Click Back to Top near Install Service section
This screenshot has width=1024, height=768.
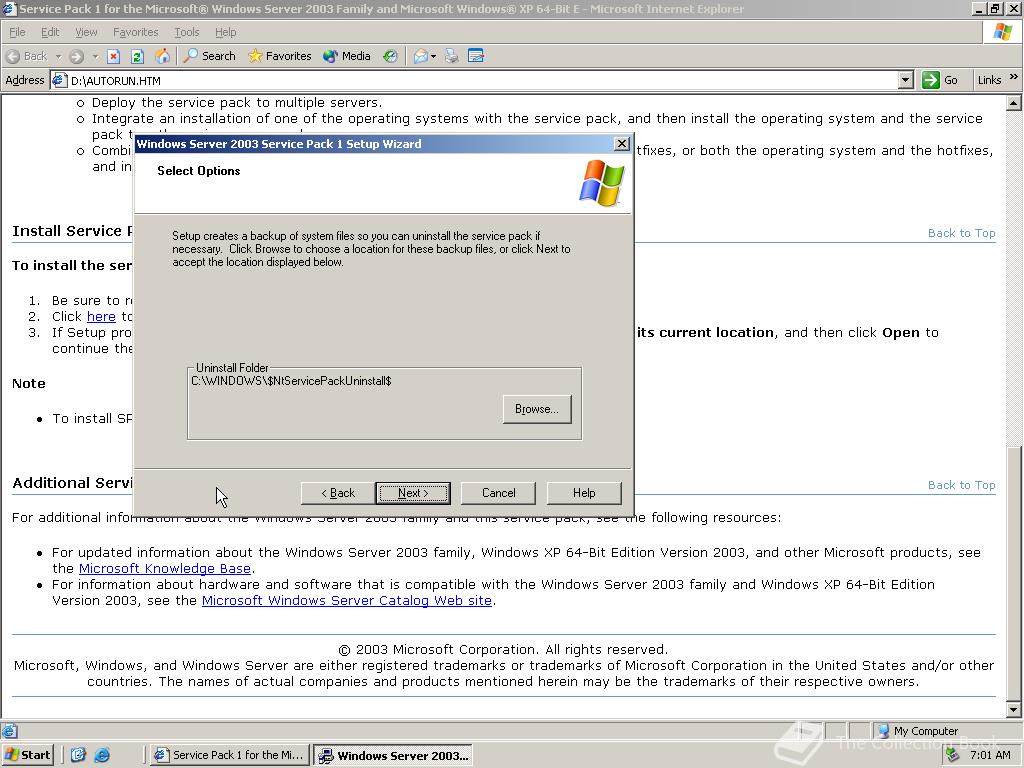tap(961, 233)
